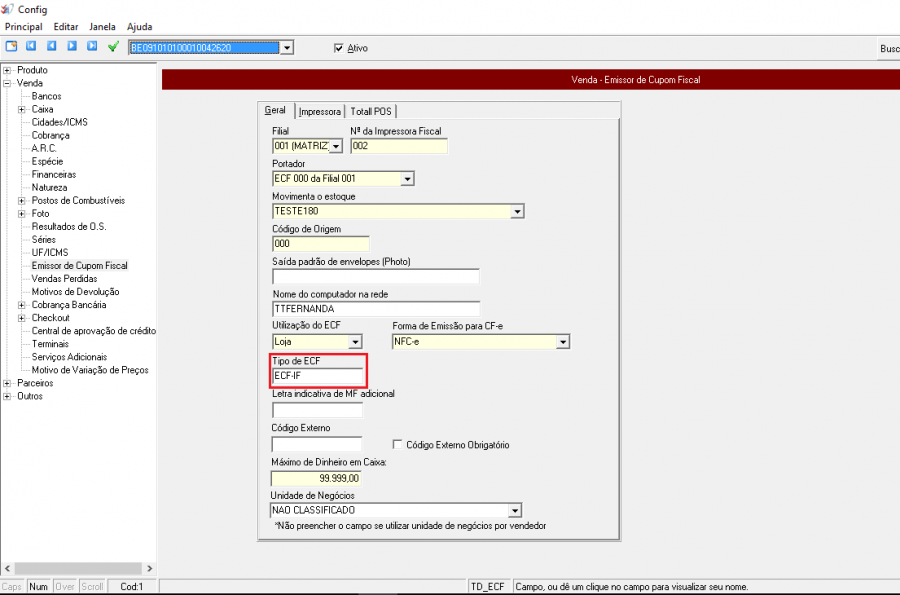900x595 pixels.
Task: Click the Tipo de ECF input field
Action: click(x=317, y=375)
